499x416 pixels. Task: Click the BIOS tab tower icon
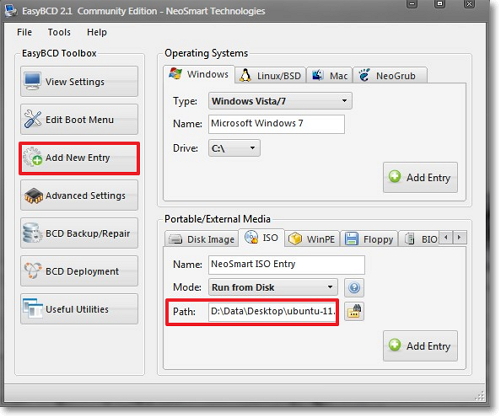pyautogui.click(x=410, y=239)
